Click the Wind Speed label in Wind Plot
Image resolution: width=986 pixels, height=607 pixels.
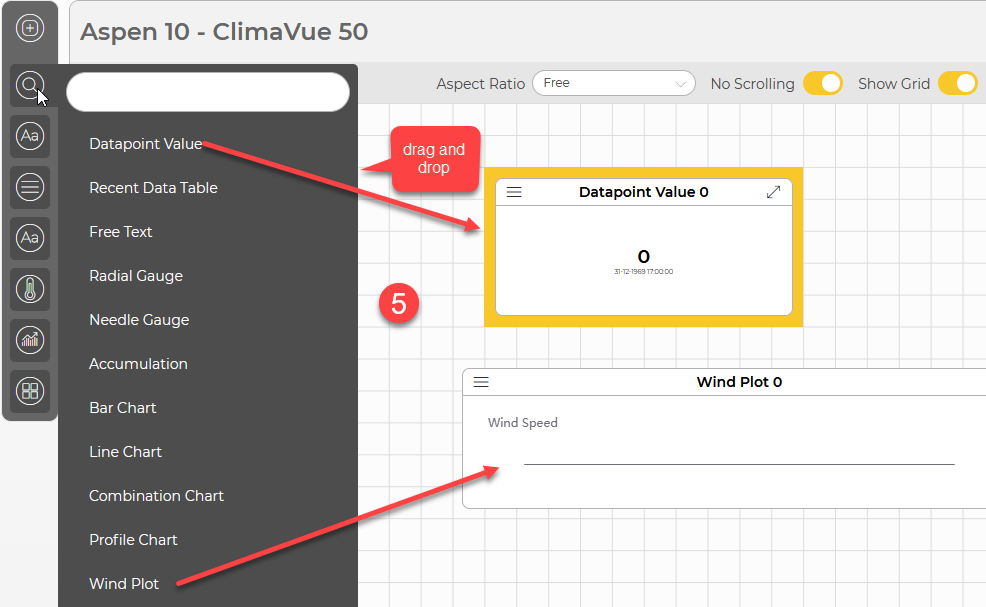point(523,423)
